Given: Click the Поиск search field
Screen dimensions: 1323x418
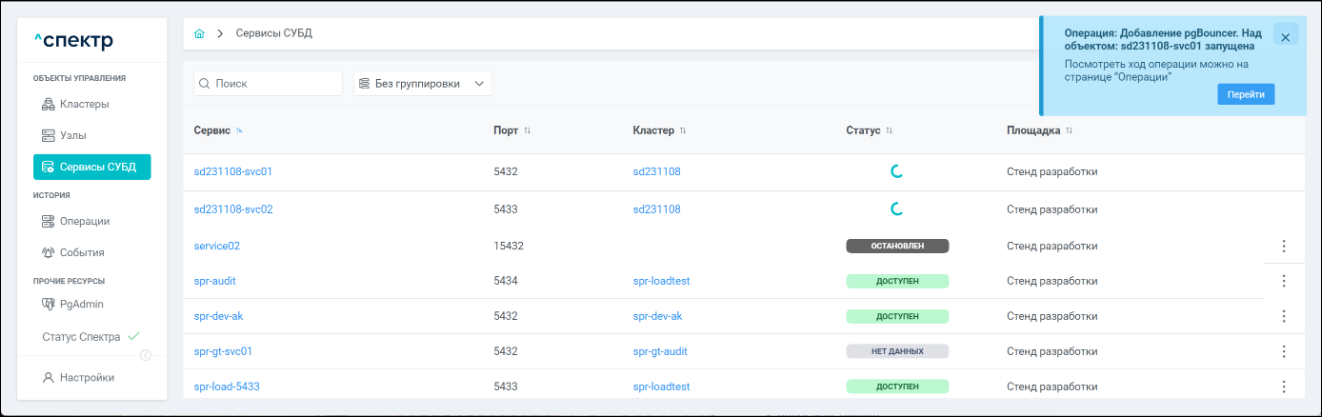Looking at the screenshot, I should tap(268, 84).
